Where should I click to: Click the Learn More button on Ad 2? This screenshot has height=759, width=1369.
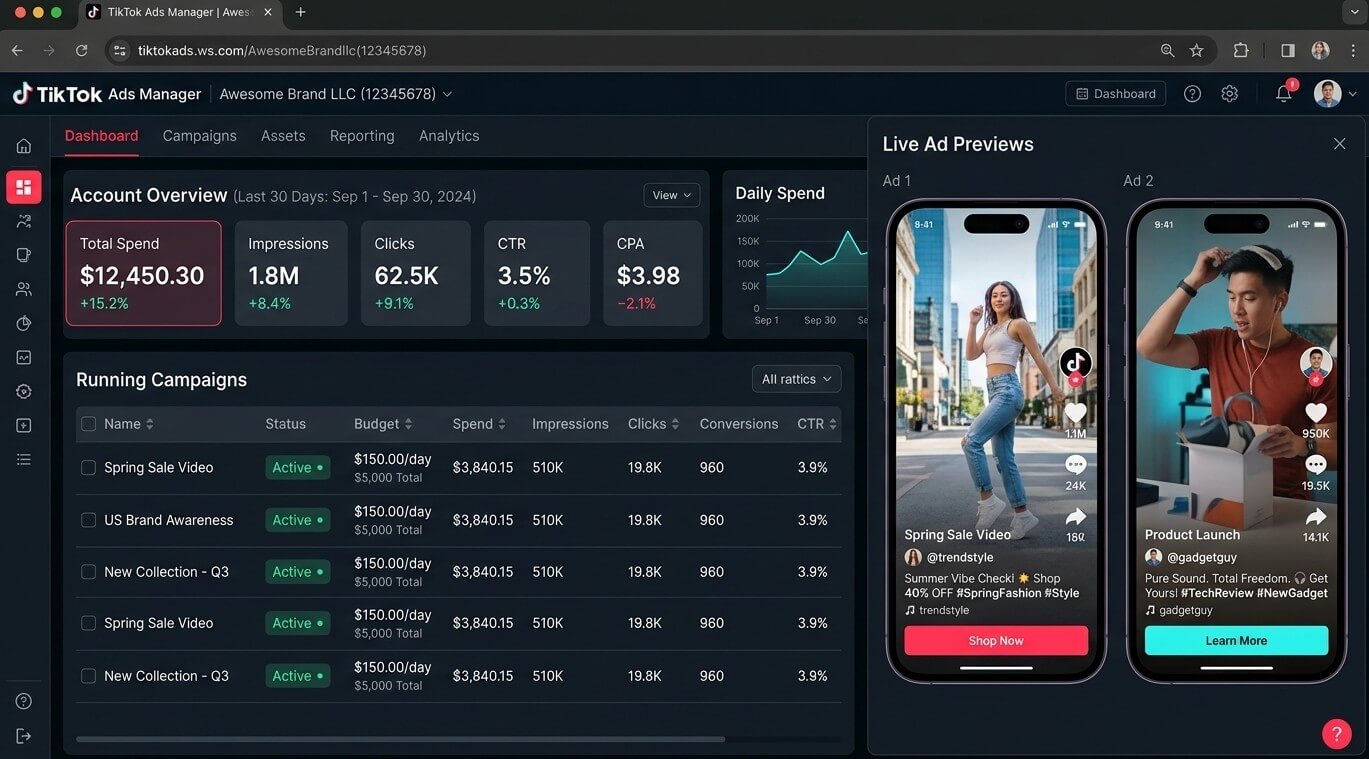(1236, 641)
